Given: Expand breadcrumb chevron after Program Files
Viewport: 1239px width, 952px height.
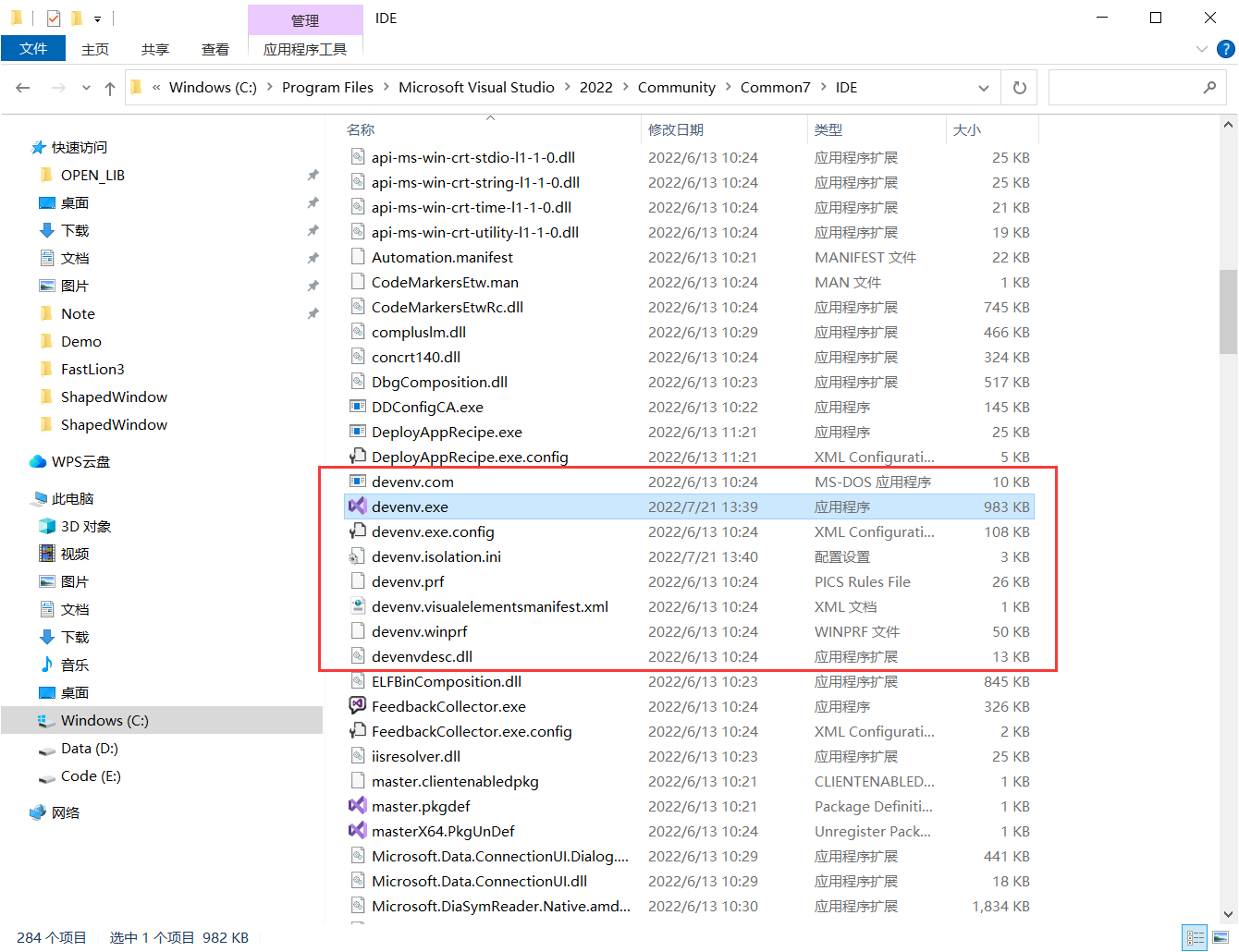Looking at the screenshot, I should (386, 87).
